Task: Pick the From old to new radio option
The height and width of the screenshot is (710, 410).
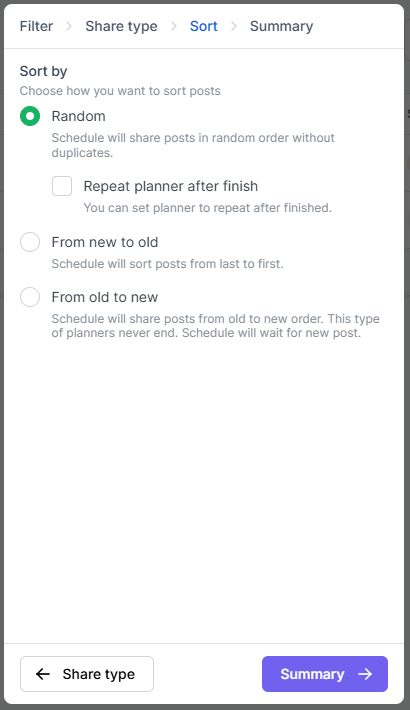Action: click(x=30, y=297)
